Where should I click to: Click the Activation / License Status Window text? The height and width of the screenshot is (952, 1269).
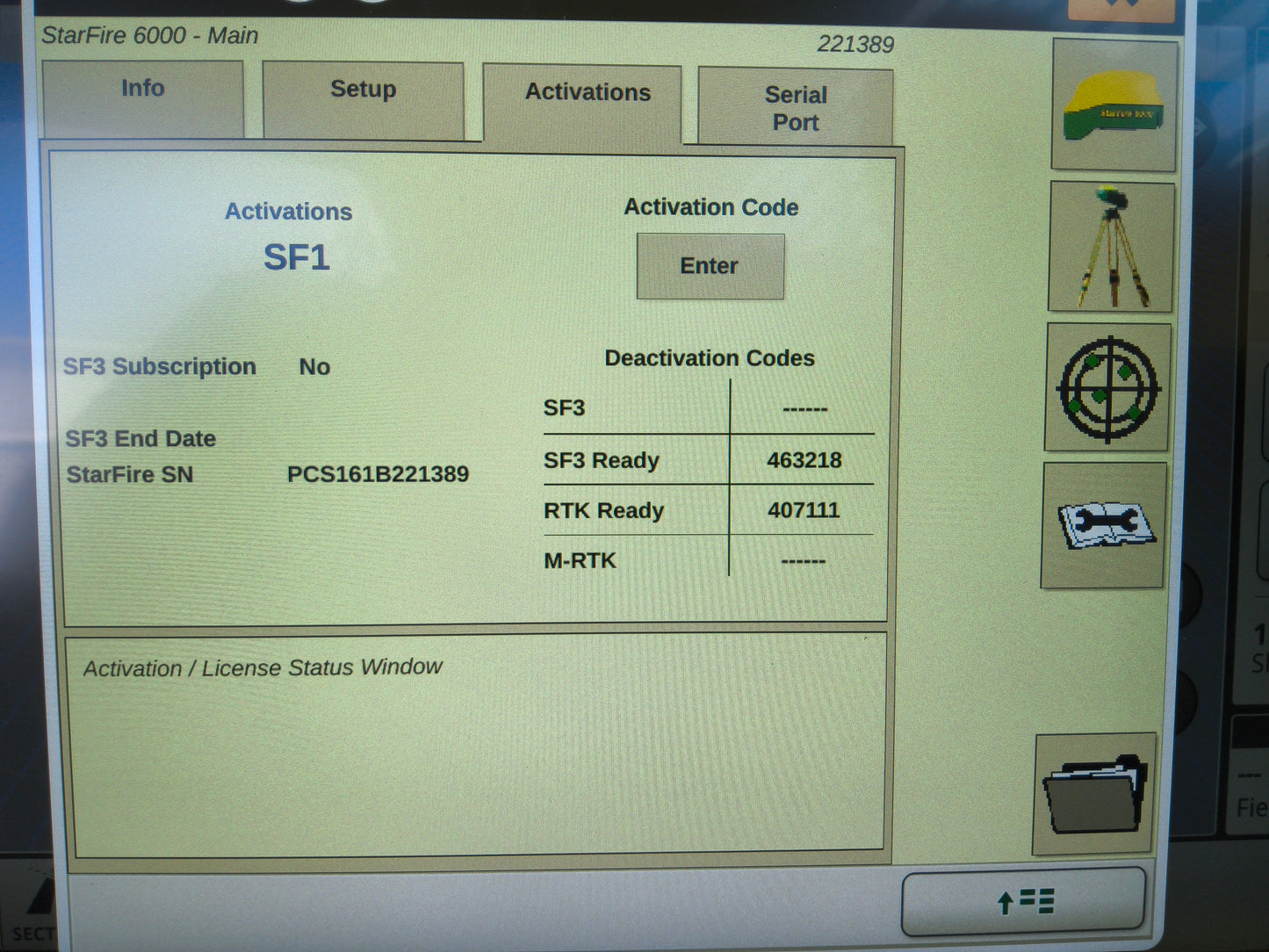point(263,667)
